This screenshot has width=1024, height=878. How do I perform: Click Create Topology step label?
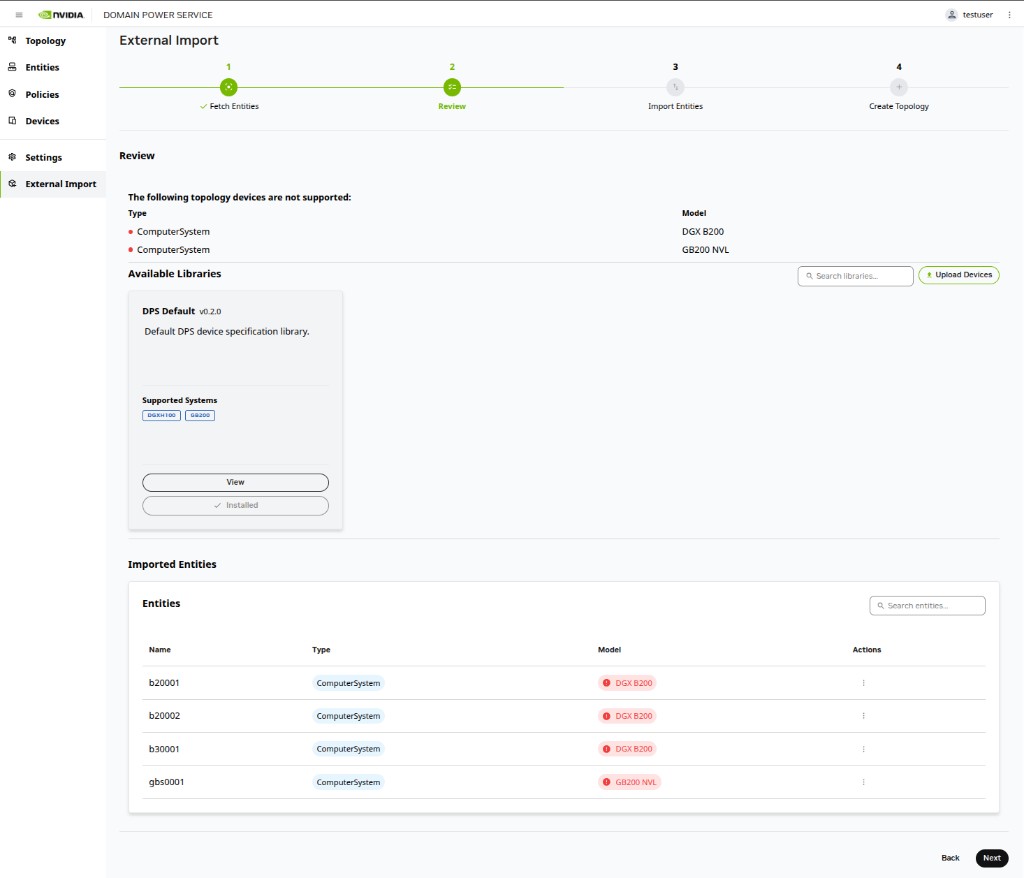(899, 106)
